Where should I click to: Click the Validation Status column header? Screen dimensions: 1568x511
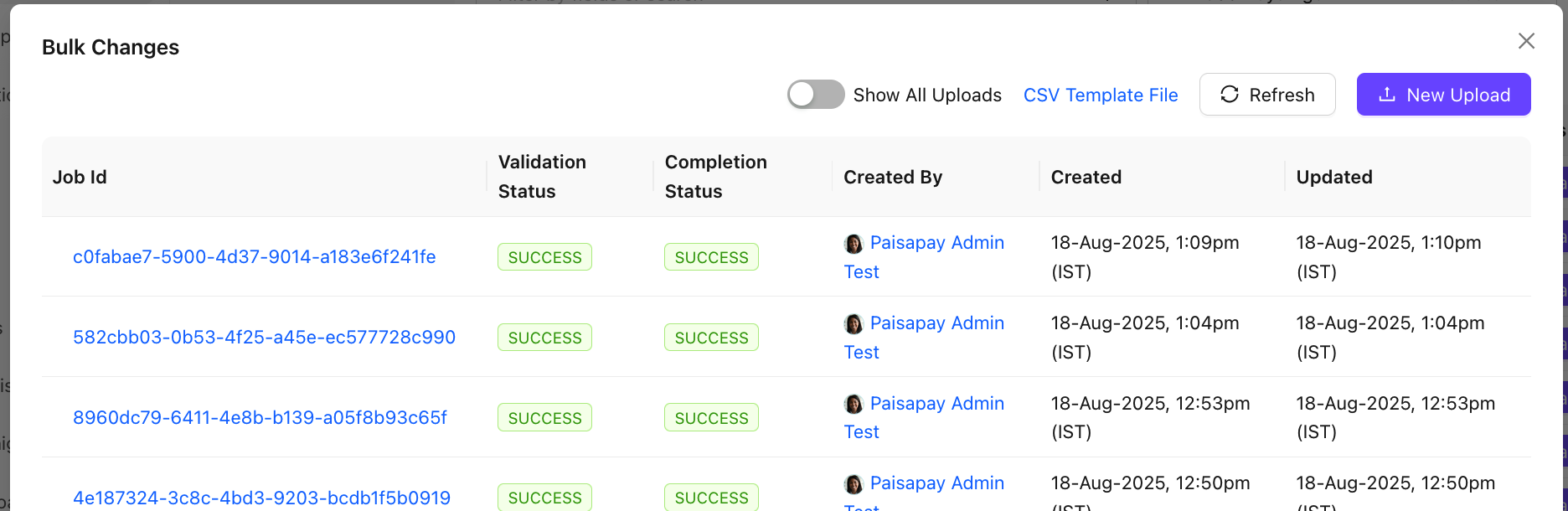(542, 177)
